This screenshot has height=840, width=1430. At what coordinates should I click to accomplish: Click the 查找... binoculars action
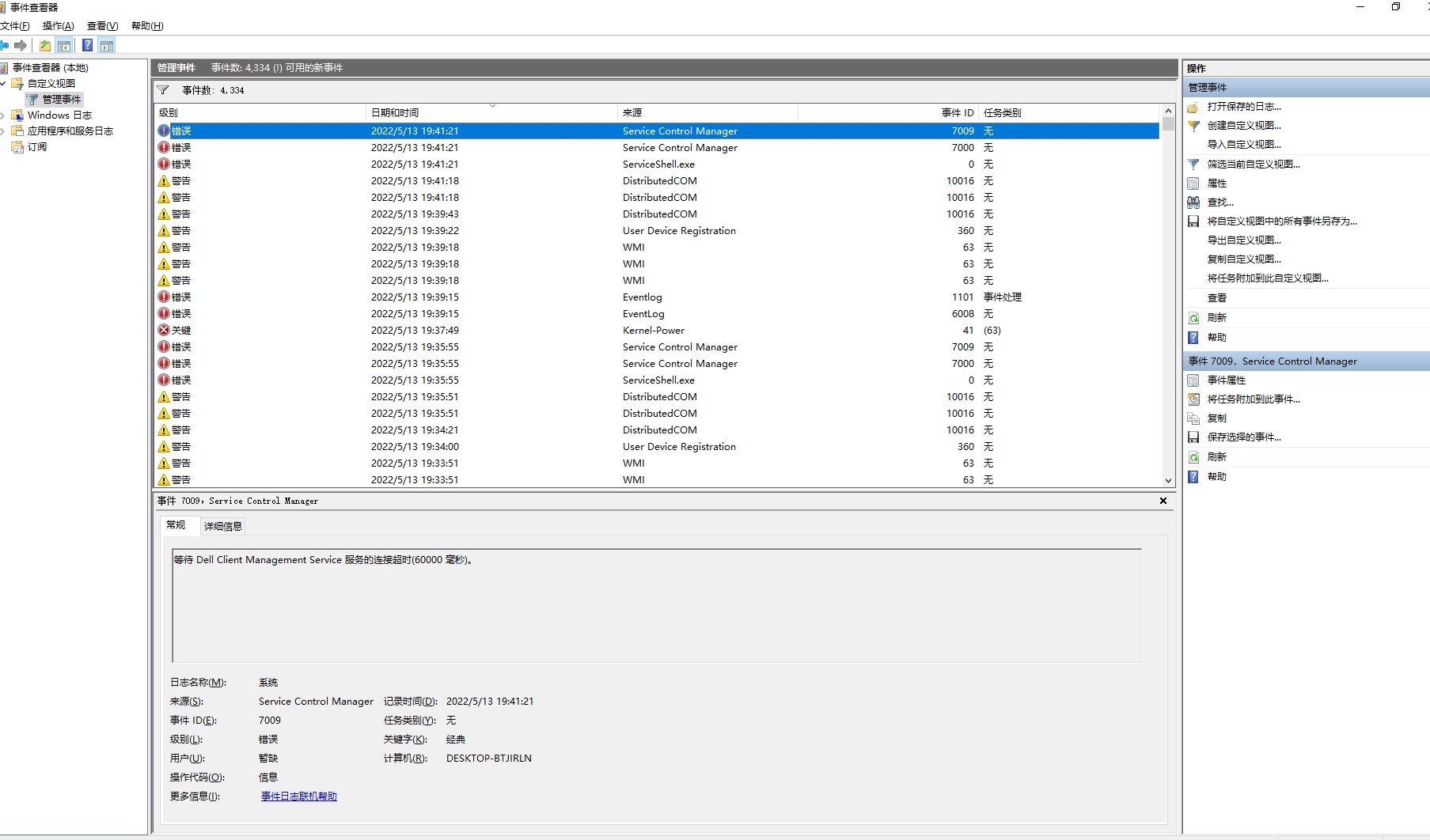click(1220, 202)
